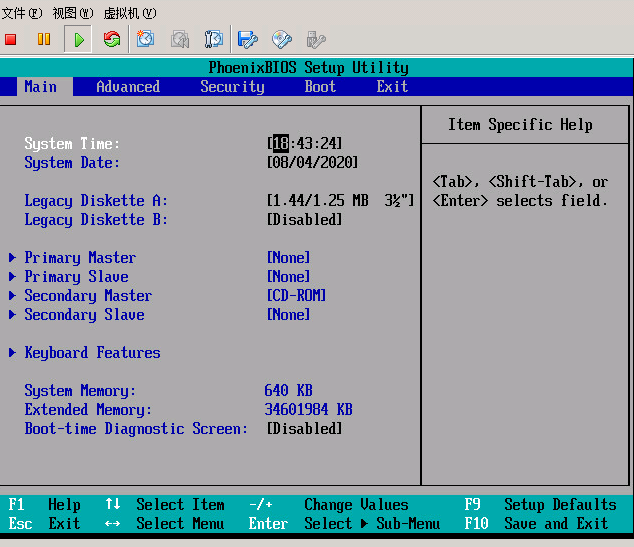Switch to the Exit BIOS tab
Viewport: 634px width, 547px height.
click(x=392, y=87)
